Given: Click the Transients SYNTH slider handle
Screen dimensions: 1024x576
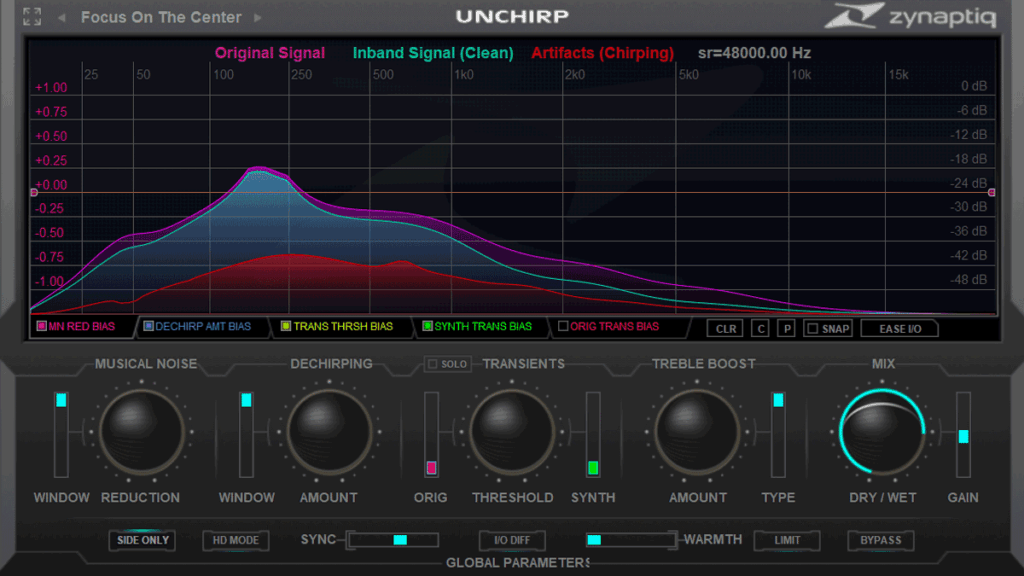Looking at the screenshot, I should [x=593, y=468].
